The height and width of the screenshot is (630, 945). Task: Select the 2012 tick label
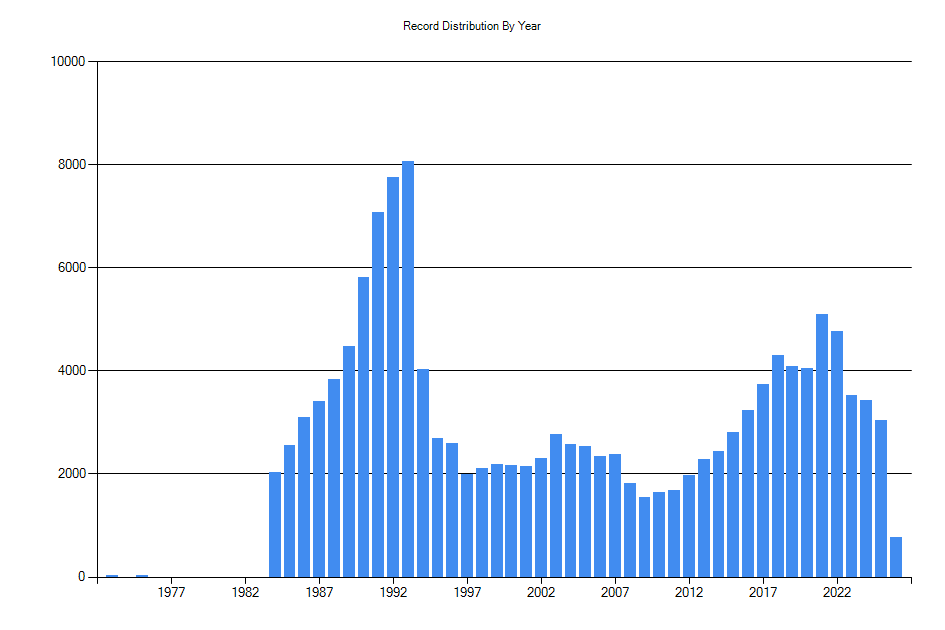click(689, 592)
